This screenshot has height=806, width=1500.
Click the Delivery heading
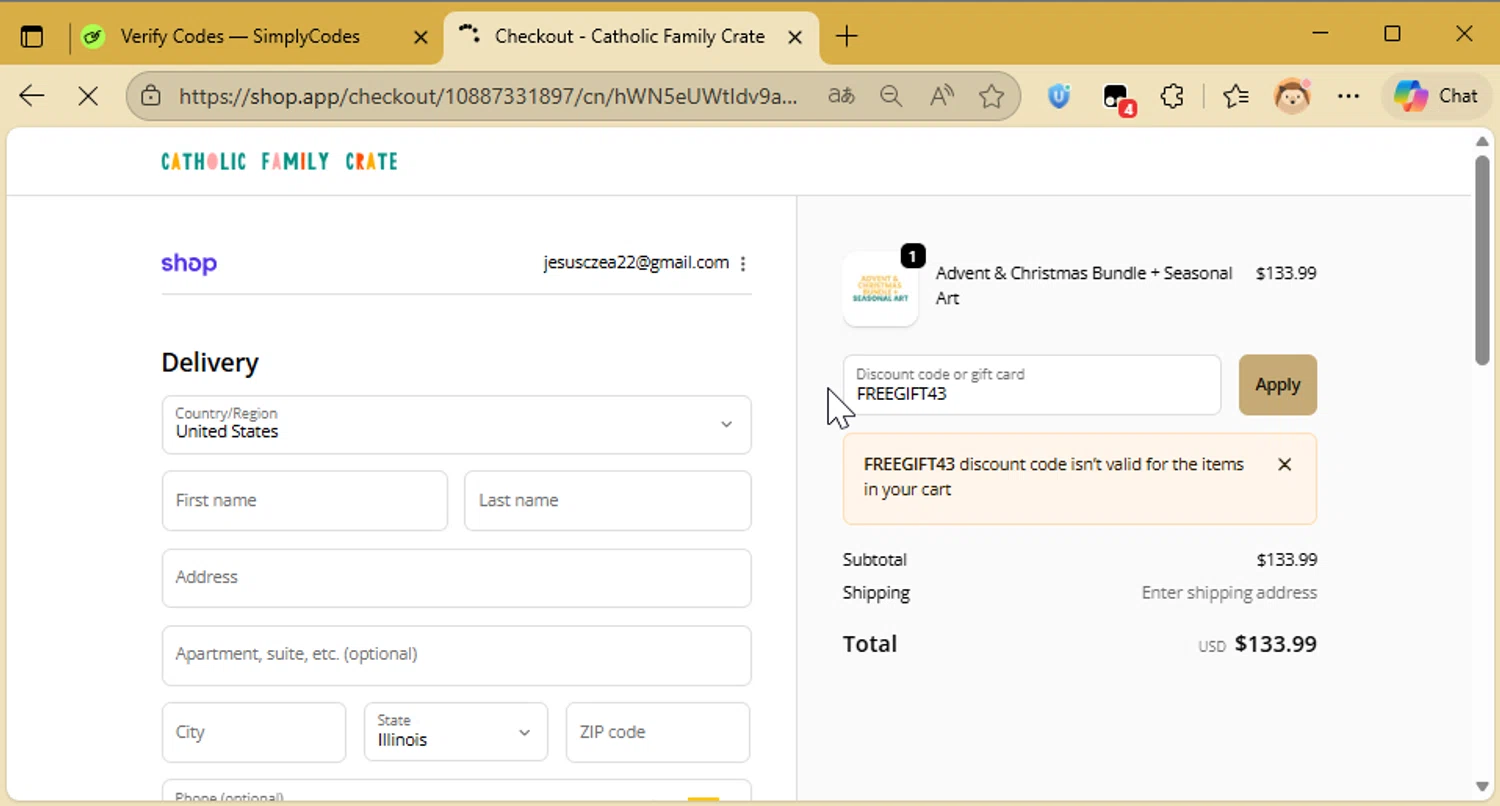[210, 362]
